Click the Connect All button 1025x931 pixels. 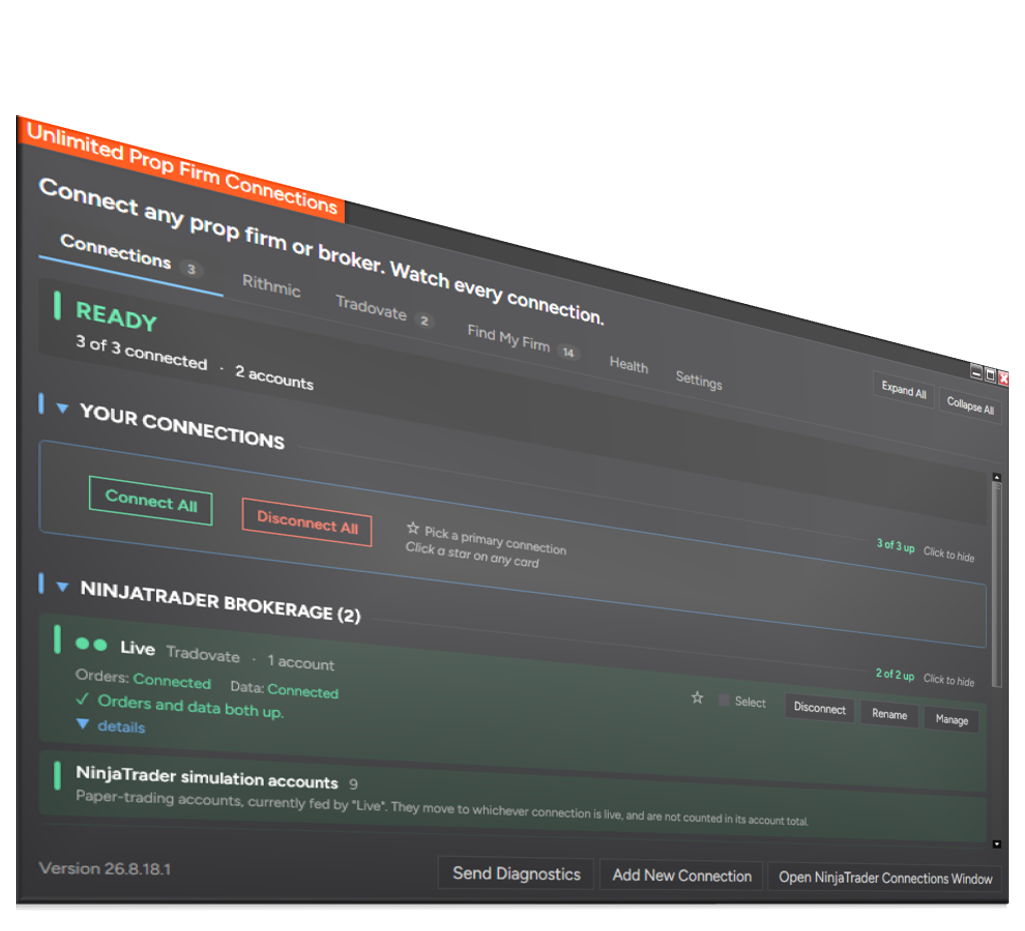tap(150, 501)
